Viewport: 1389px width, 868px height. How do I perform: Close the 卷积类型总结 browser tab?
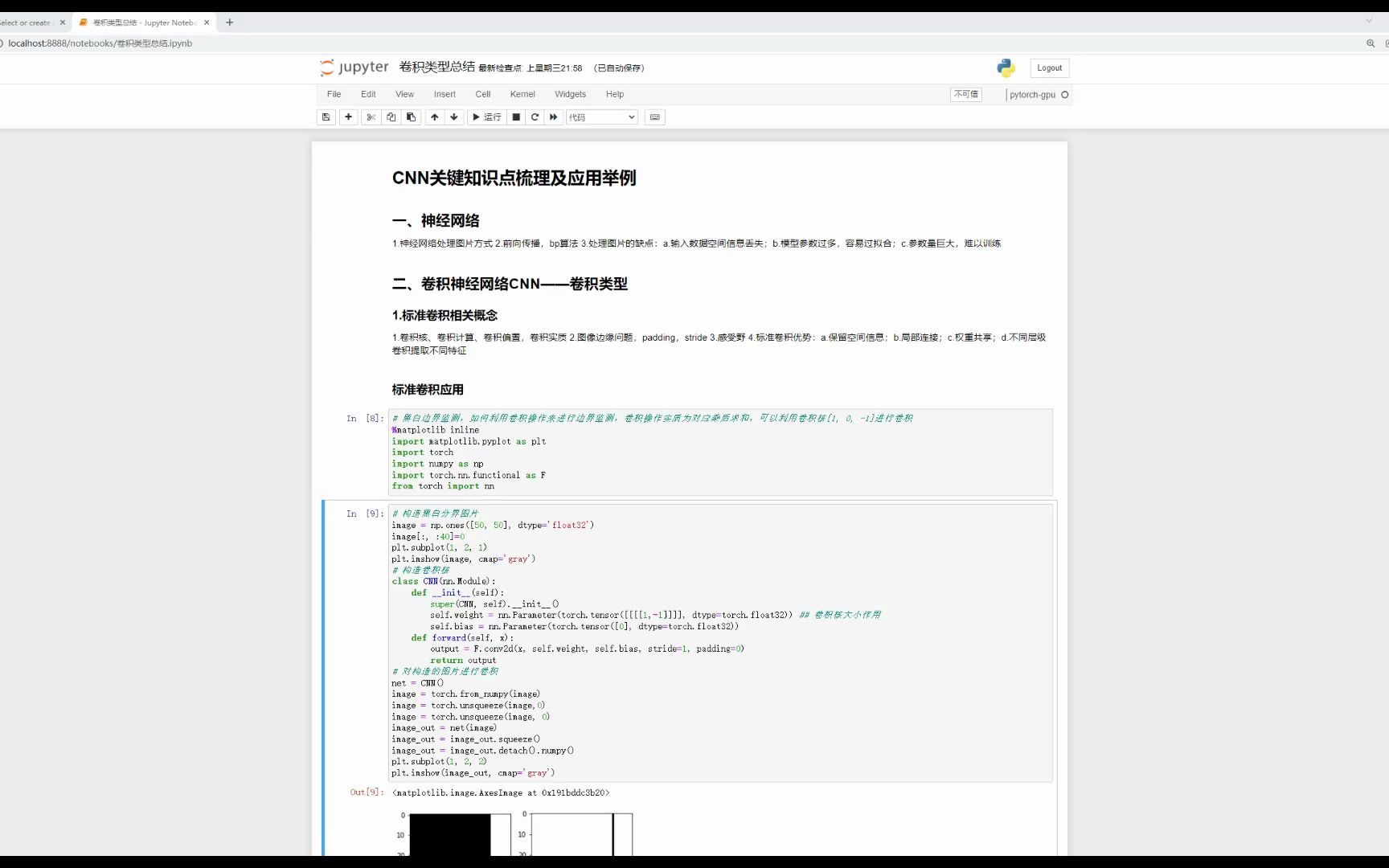pos(207,23)
